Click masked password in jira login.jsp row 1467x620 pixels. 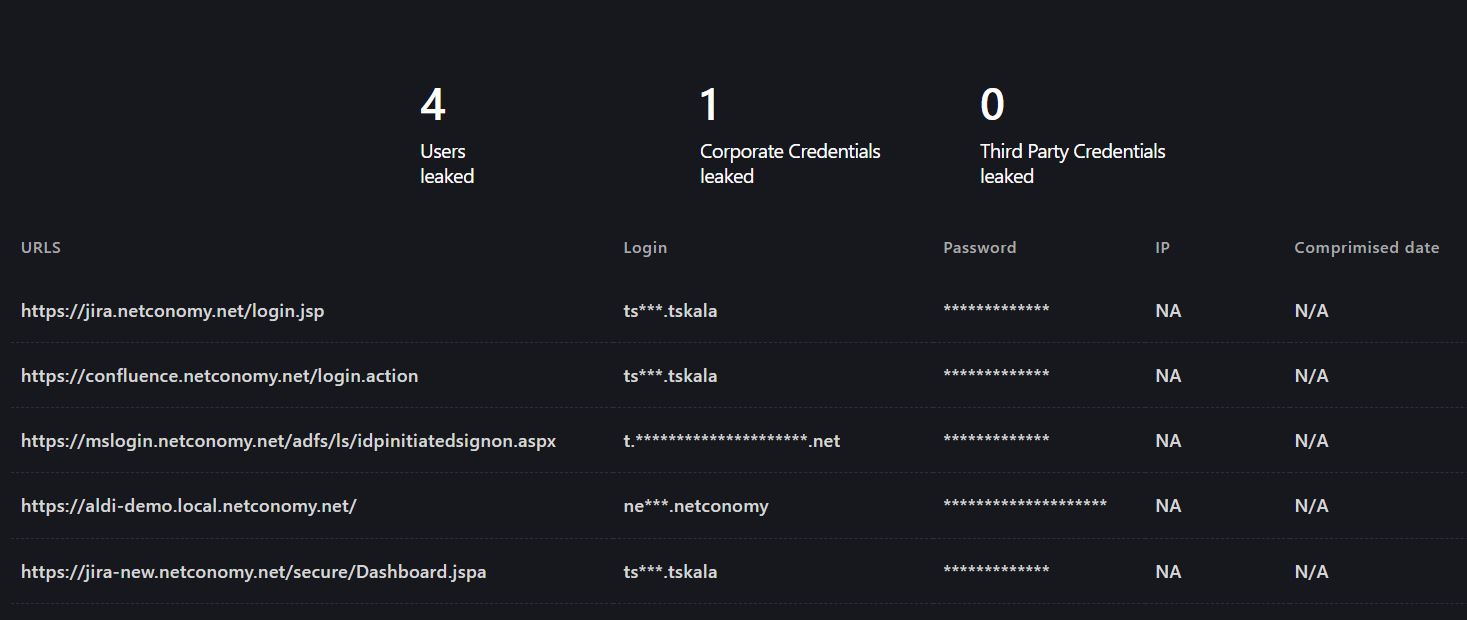[996, 309]
